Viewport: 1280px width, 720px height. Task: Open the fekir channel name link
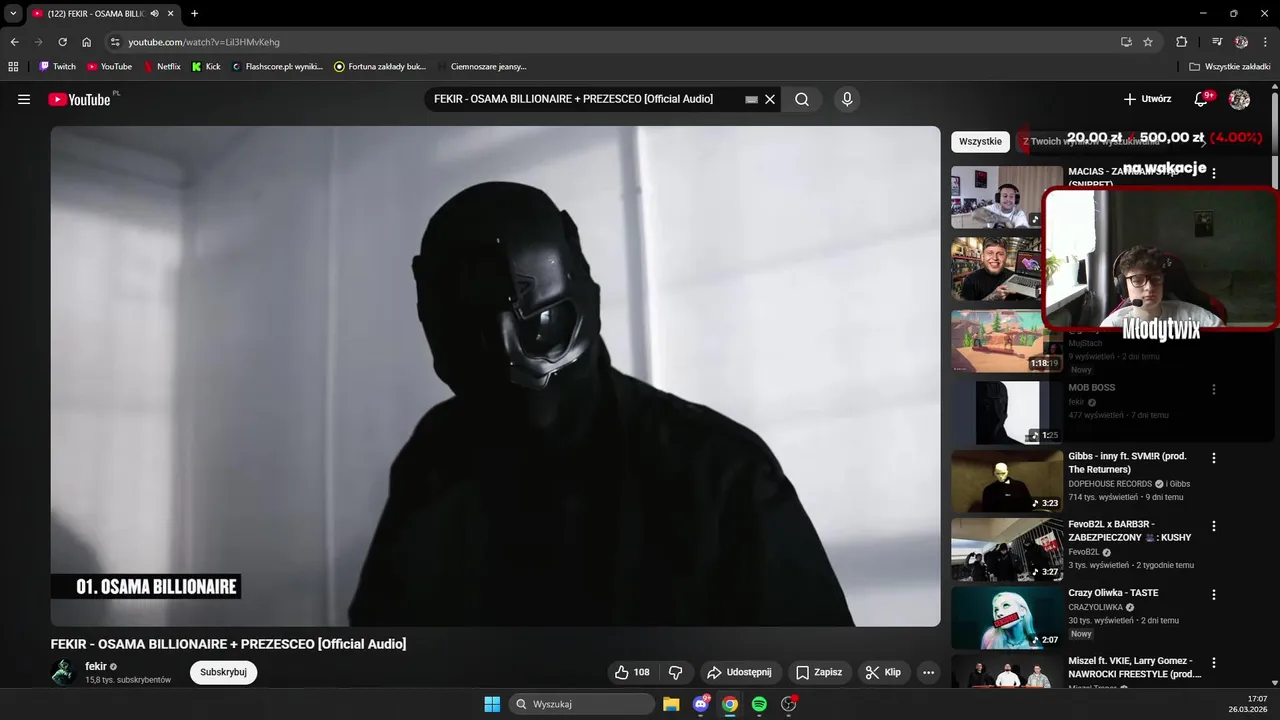[96, 666]
